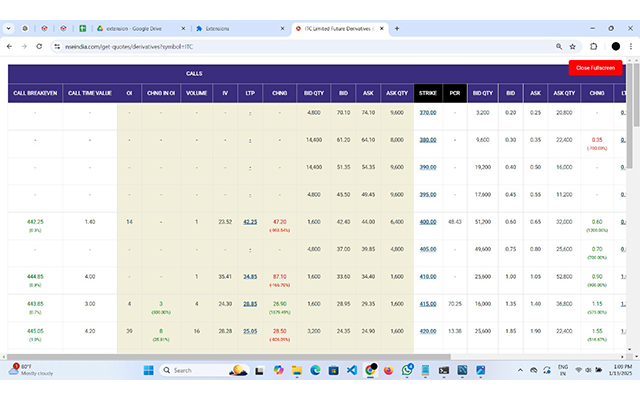Click the CALL BREAKEVEN column header
This screenshot has width=640, height=400.
35,93
